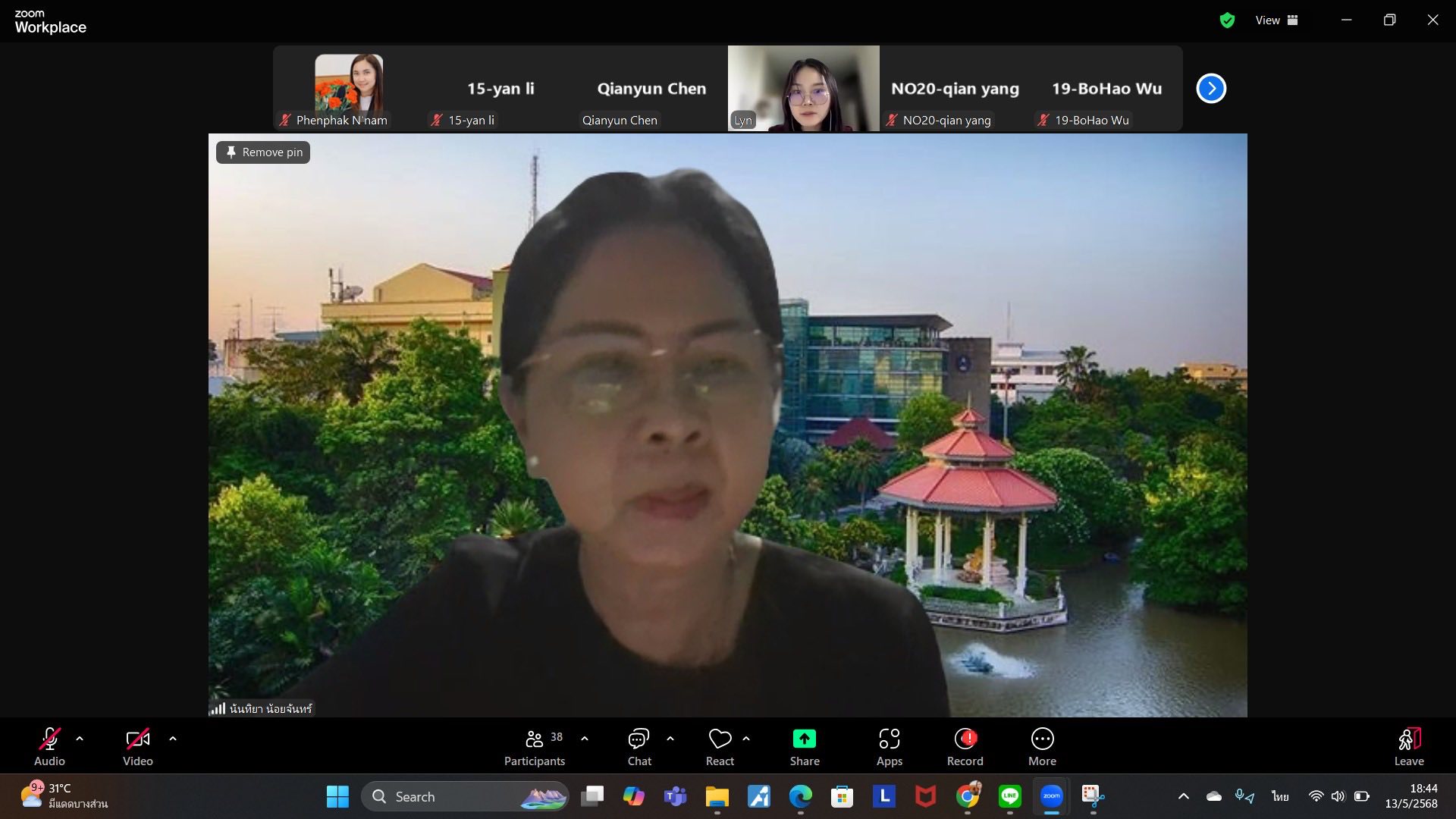
Task: Click the Record button
Action: 965,746
